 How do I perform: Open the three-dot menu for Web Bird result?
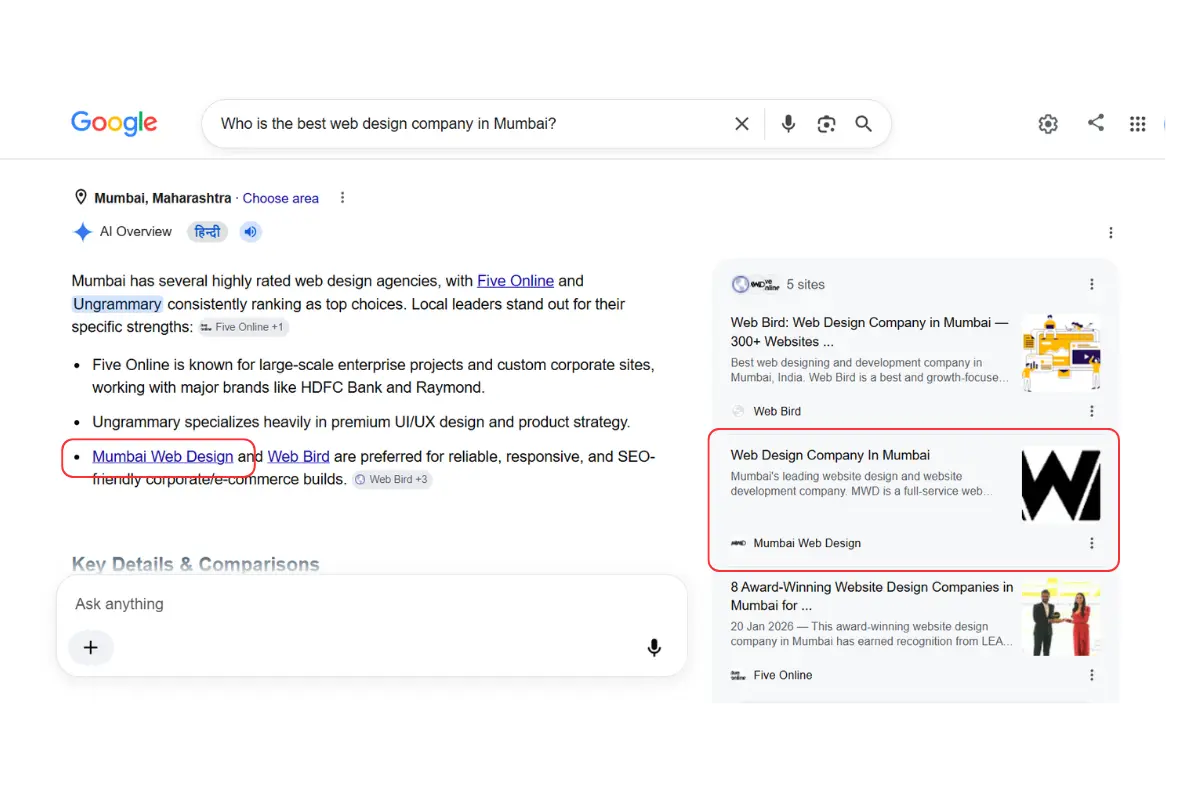click(x=1092, y=411)
